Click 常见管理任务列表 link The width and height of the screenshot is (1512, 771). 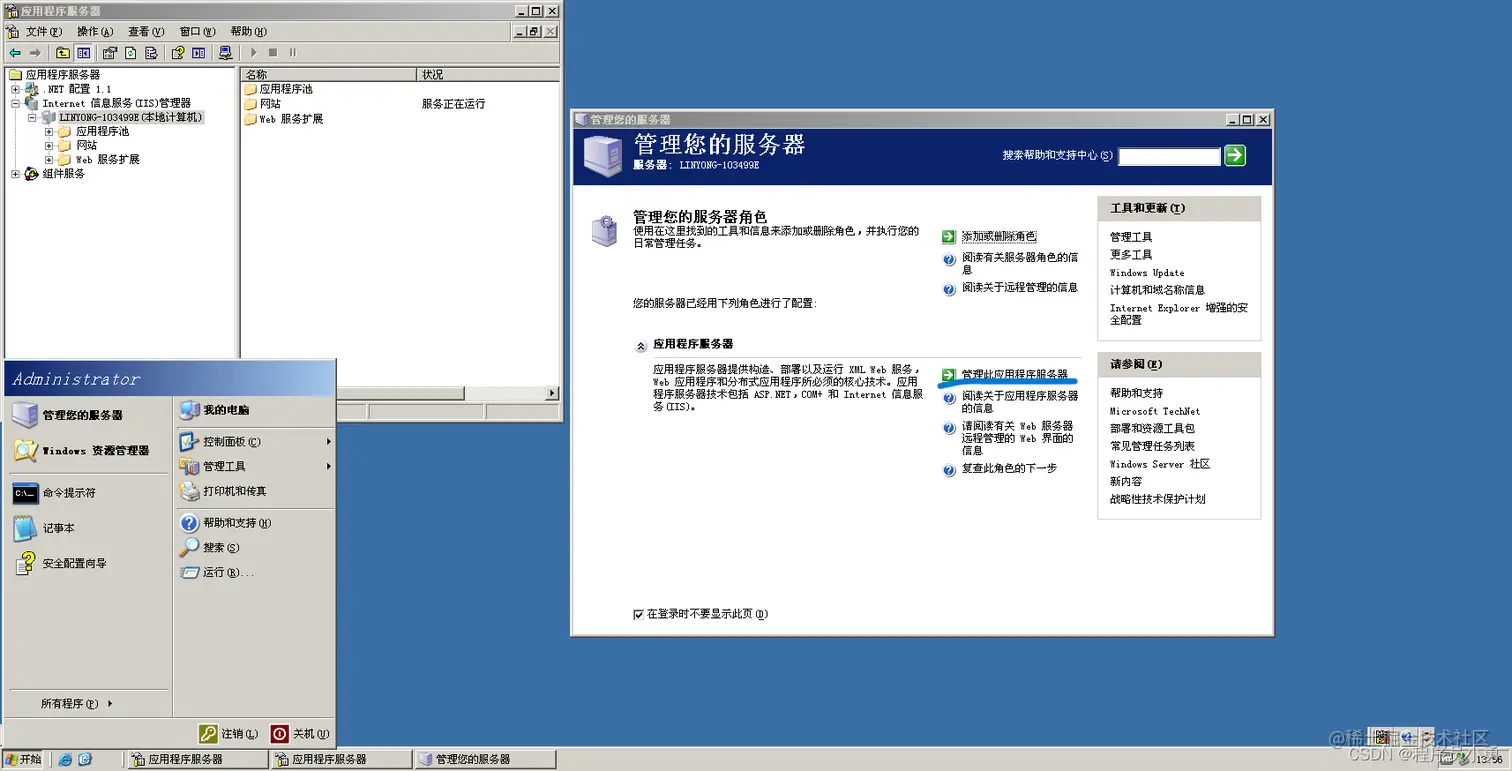coord(1152,446)
